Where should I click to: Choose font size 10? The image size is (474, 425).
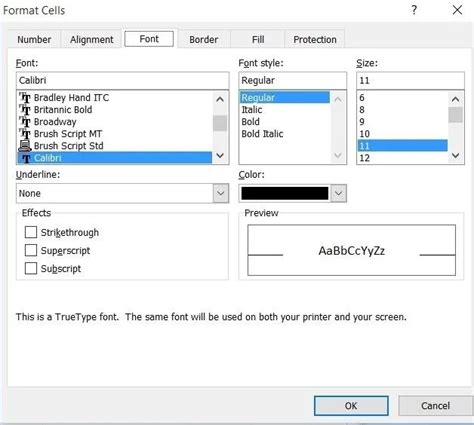(364, 134)
